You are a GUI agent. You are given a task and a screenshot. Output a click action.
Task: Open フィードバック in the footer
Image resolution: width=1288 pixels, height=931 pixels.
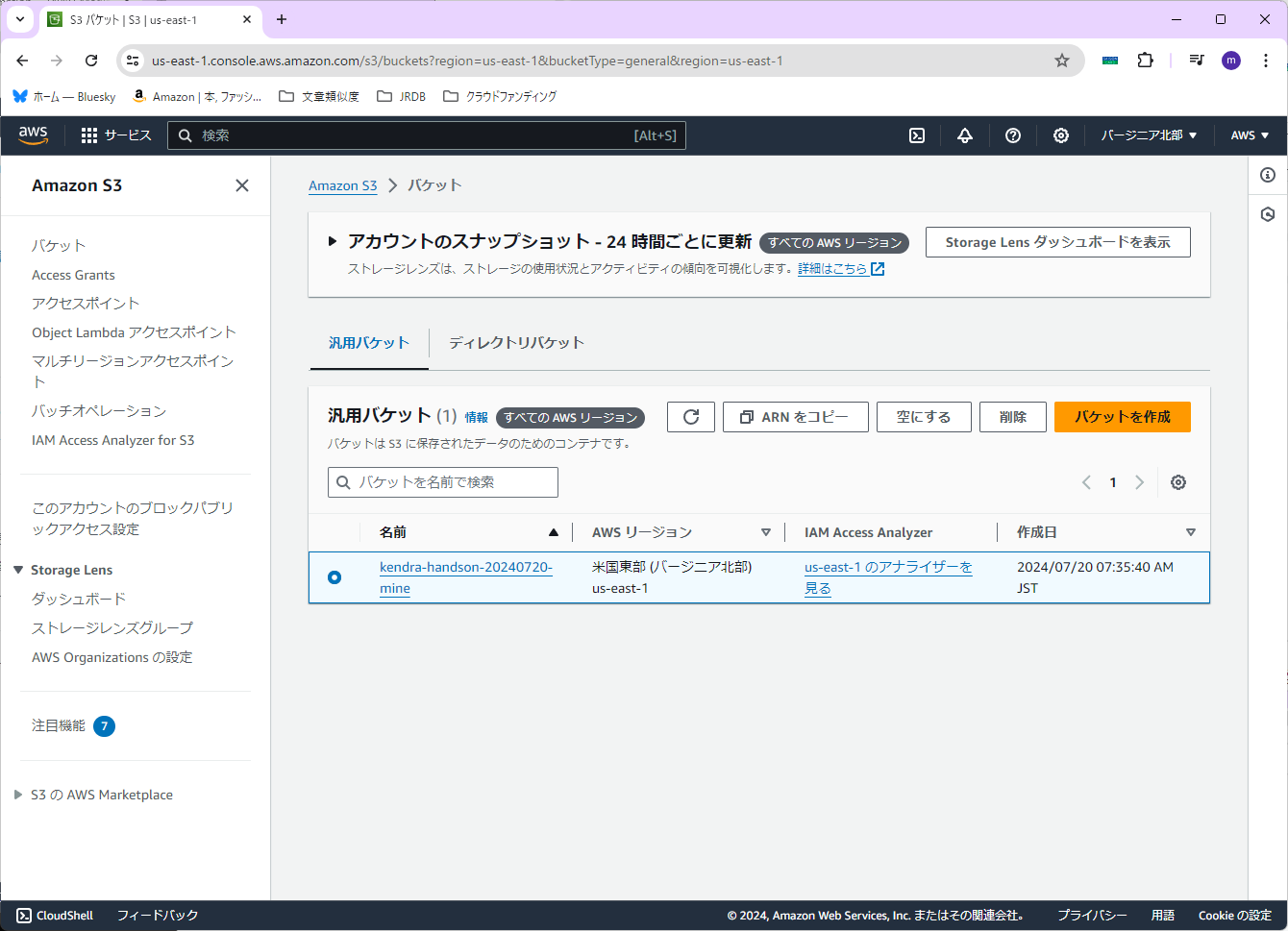tap(158, 916)
